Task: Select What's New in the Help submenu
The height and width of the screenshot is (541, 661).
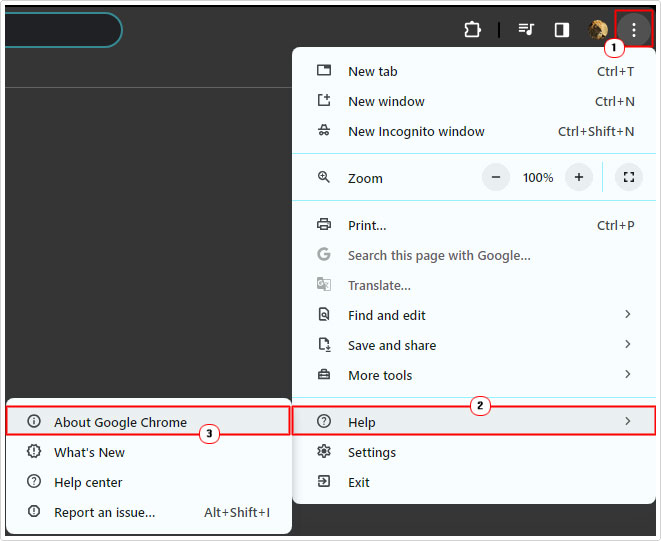Action: tap(148, 452)
